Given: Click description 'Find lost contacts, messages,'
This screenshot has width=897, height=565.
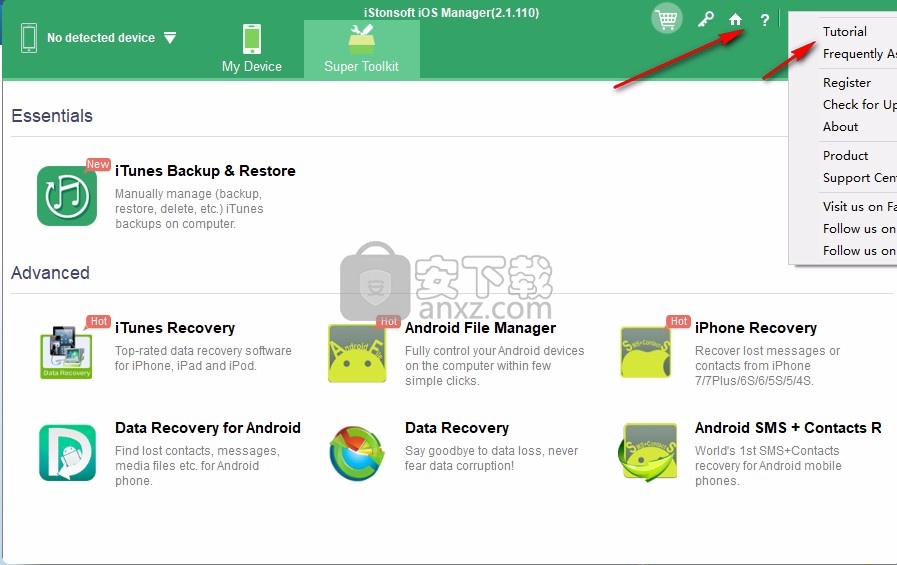Looking at the screenshot, I should [197, 451].
